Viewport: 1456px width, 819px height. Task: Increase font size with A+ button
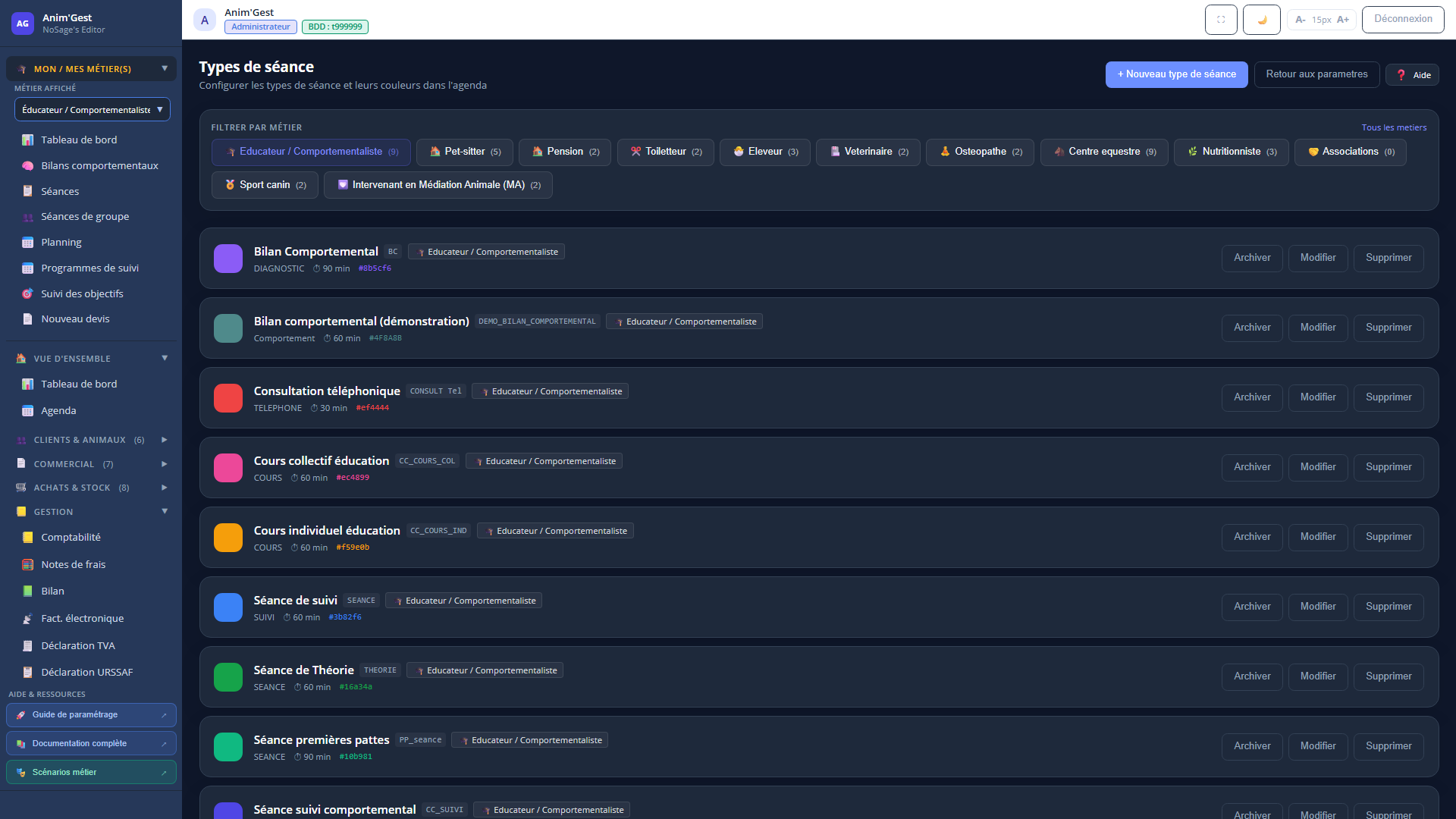tap(1343, 20)
